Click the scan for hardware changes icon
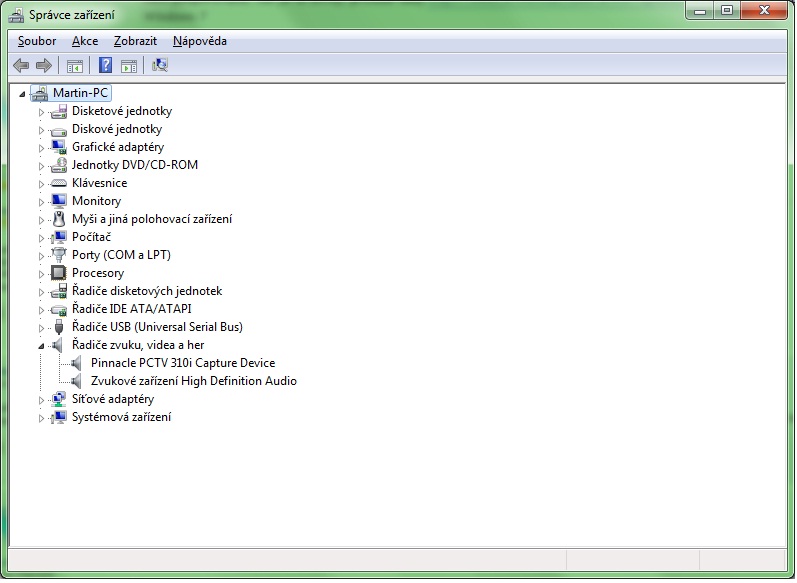The image size is (797, 583). (x=160, y=65)
